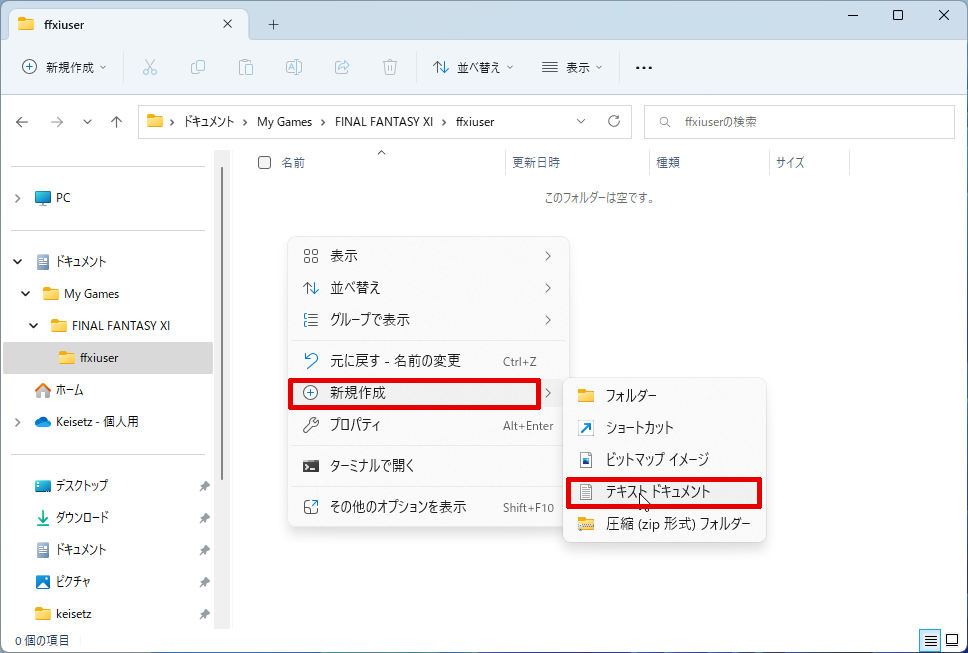Screen dimensions: 968x653
Task: Click the 新規作成 toolbar button
Action: 65,67
